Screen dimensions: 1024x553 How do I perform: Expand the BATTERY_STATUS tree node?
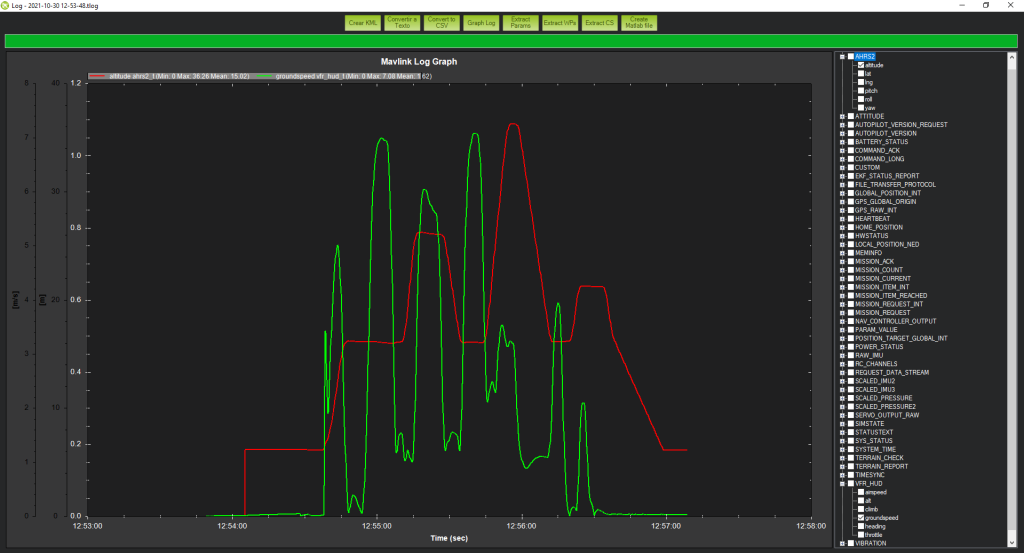tap(842, 142)
